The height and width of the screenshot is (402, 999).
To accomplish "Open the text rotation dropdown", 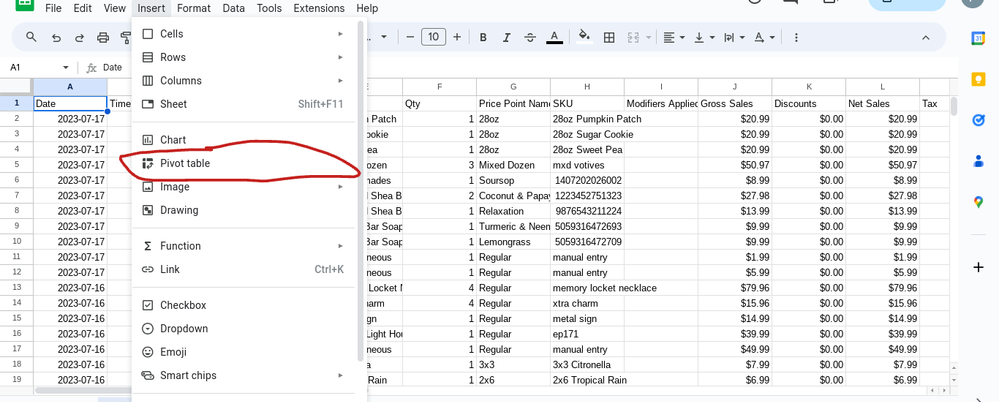I will tap(765, 38).
